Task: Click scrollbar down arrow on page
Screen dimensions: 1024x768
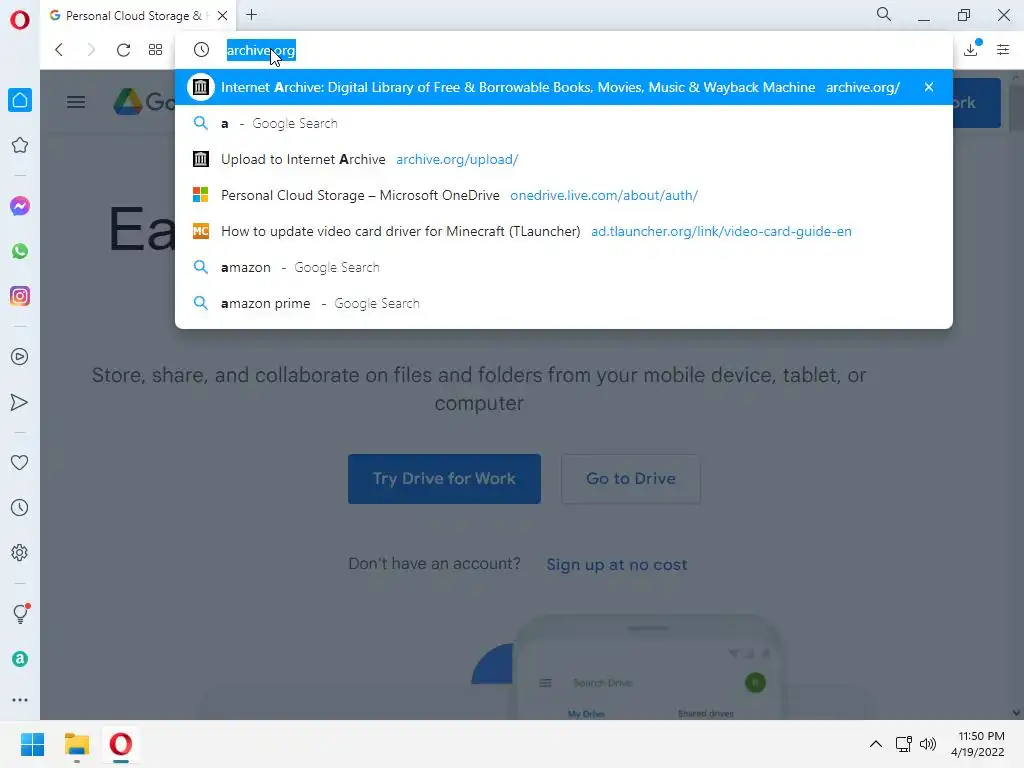Action: pos(1016,712)
